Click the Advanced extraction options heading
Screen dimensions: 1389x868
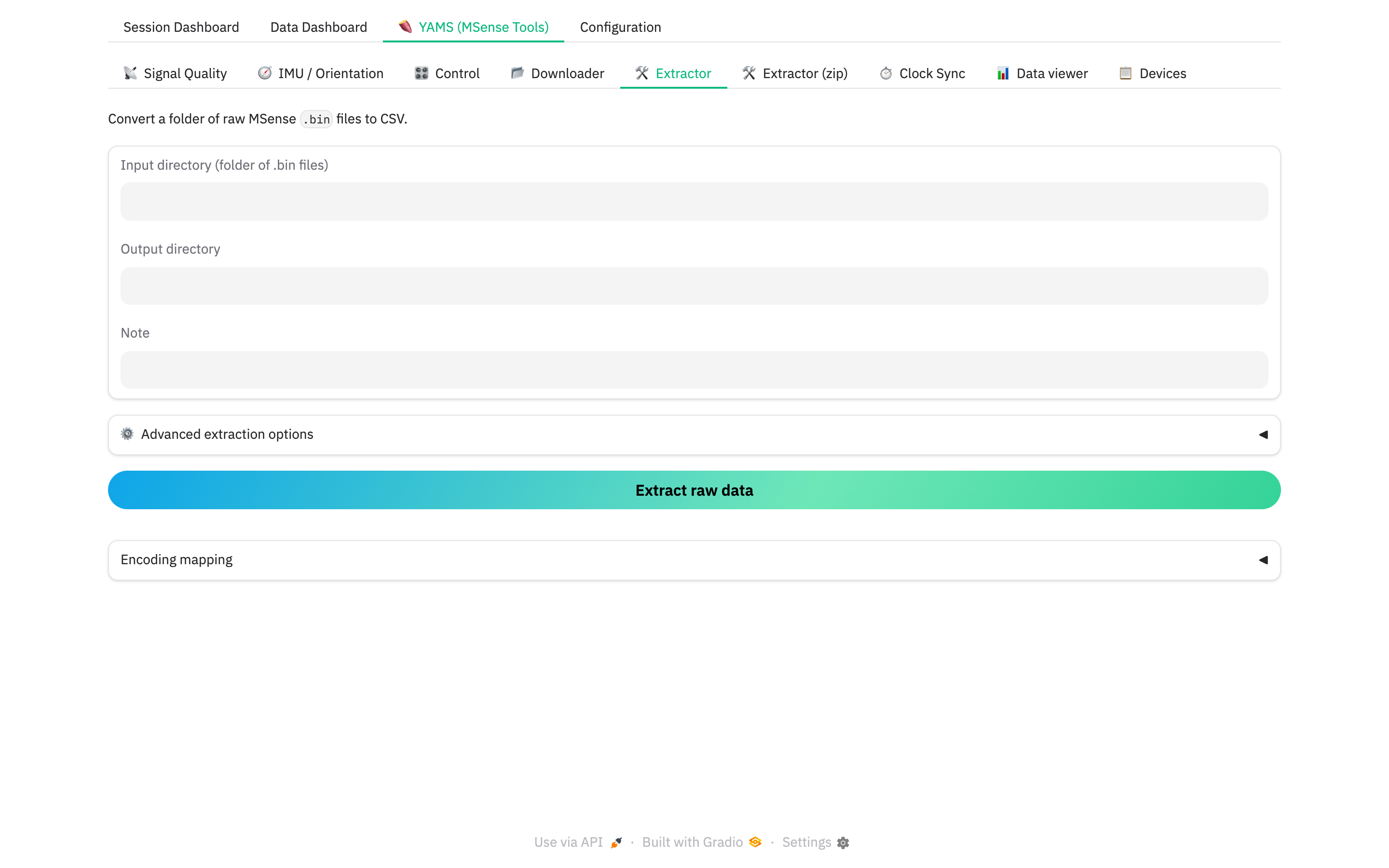[227, 434]
